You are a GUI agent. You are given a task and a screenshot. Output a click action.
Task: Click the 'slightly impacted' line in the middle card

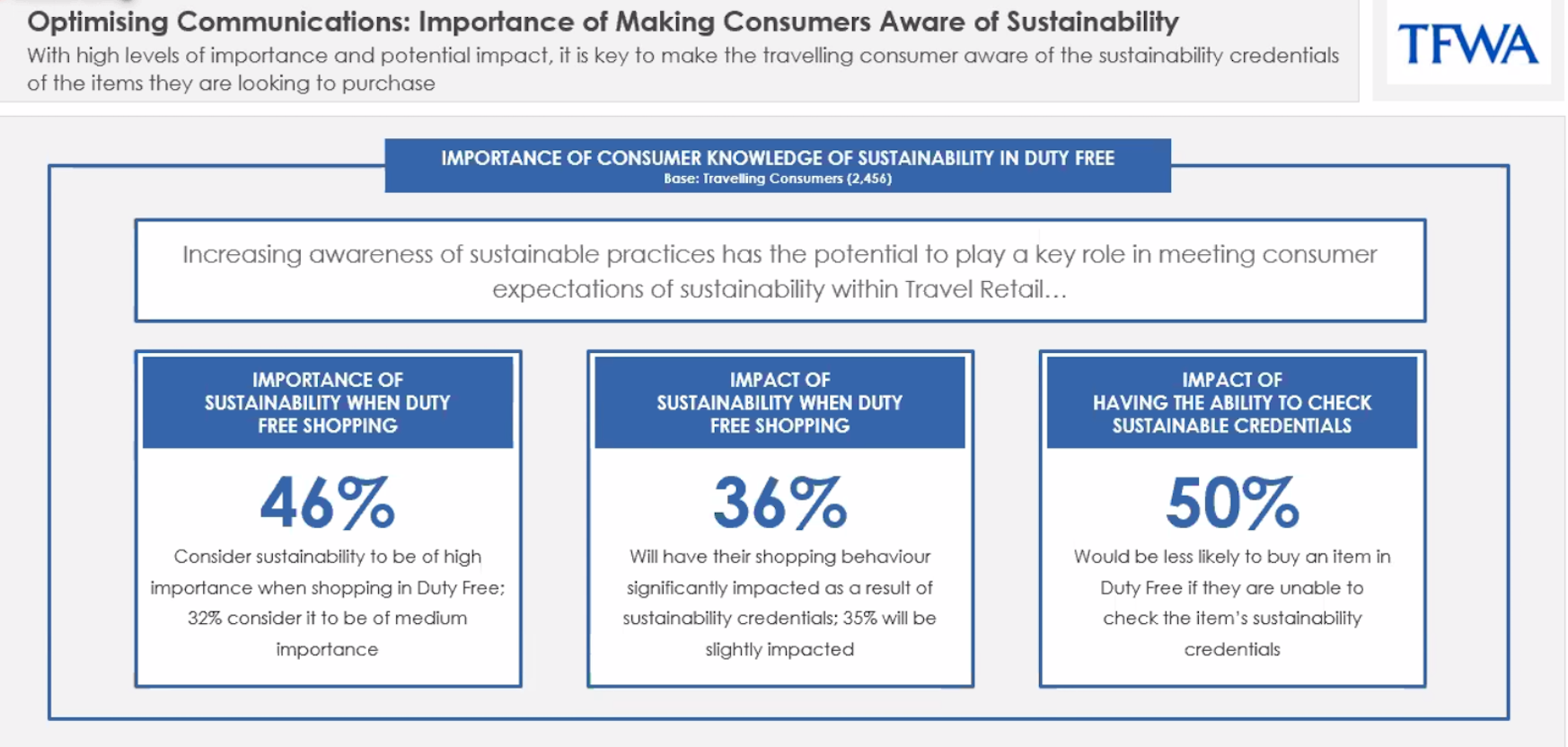click(x=779, y=649)
